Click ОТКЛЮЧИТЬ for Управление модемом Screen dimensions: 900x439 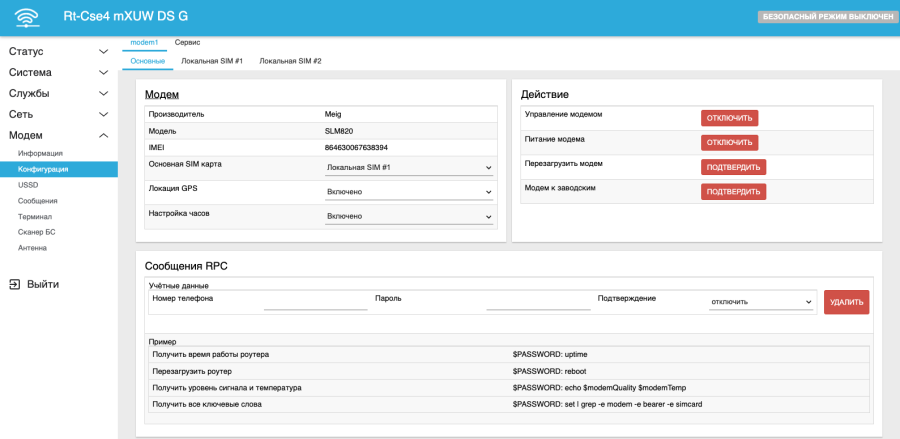coord(729,118)
